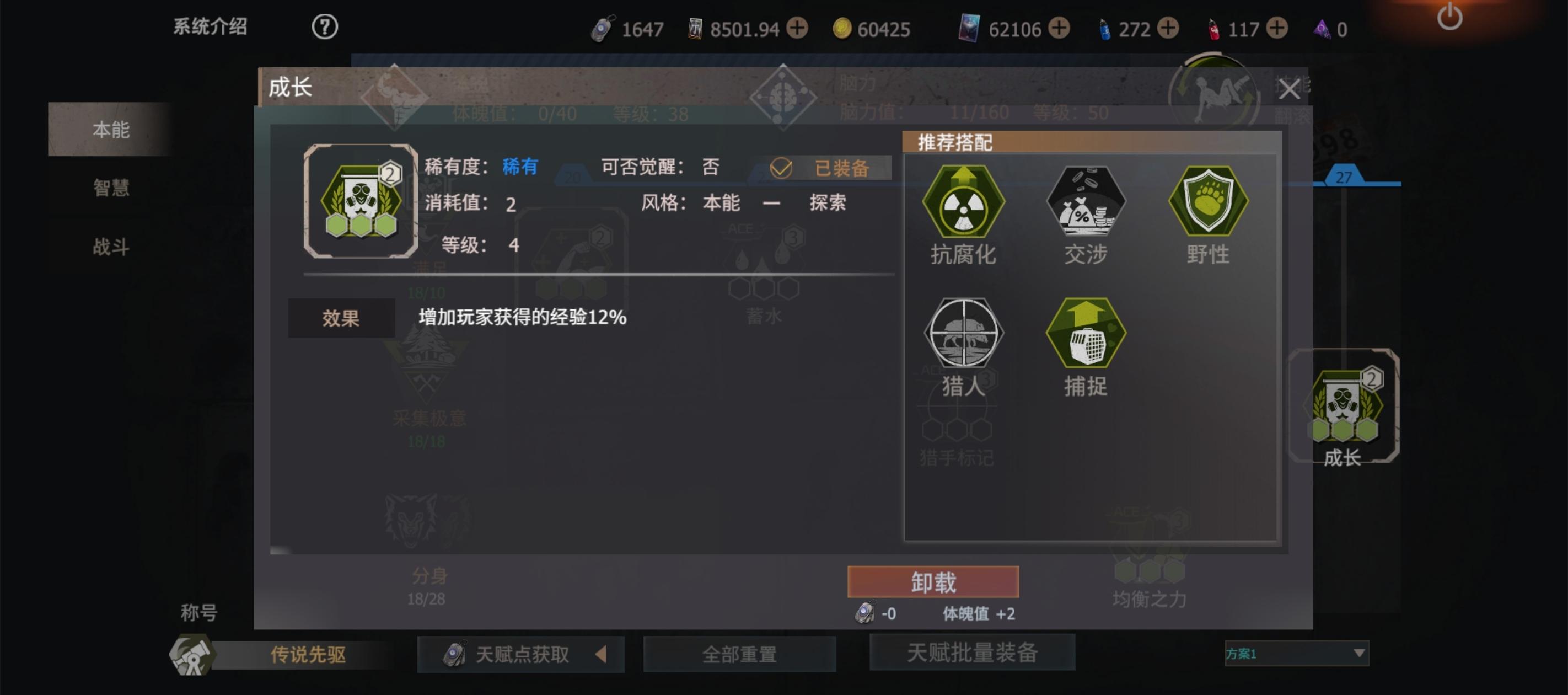This screenshot has height=695, width=1568.
Task: Select the 抗腐化 radiation talent icon
Action: point(963,202)
